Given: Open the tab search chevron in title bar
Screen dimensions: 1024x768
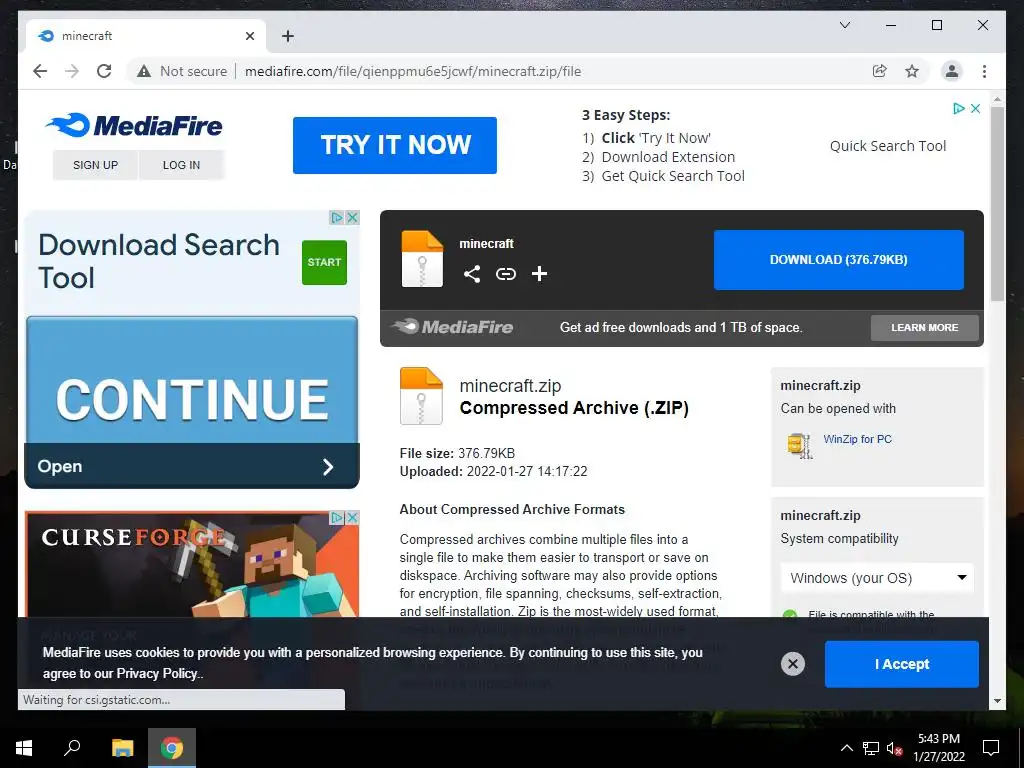Looking at the screenshot, I should 844,25.
